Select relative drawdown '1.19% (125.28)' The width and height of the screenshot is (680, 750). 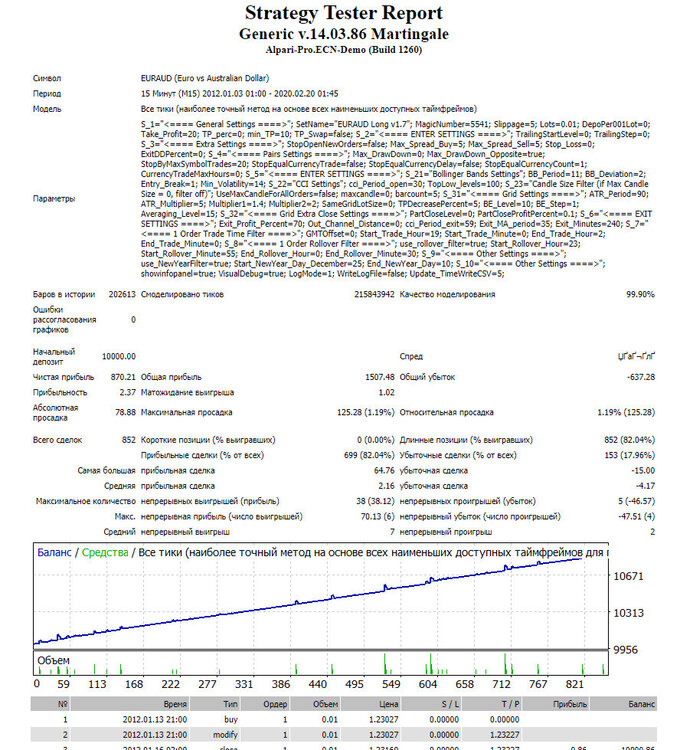coord(626,412)
